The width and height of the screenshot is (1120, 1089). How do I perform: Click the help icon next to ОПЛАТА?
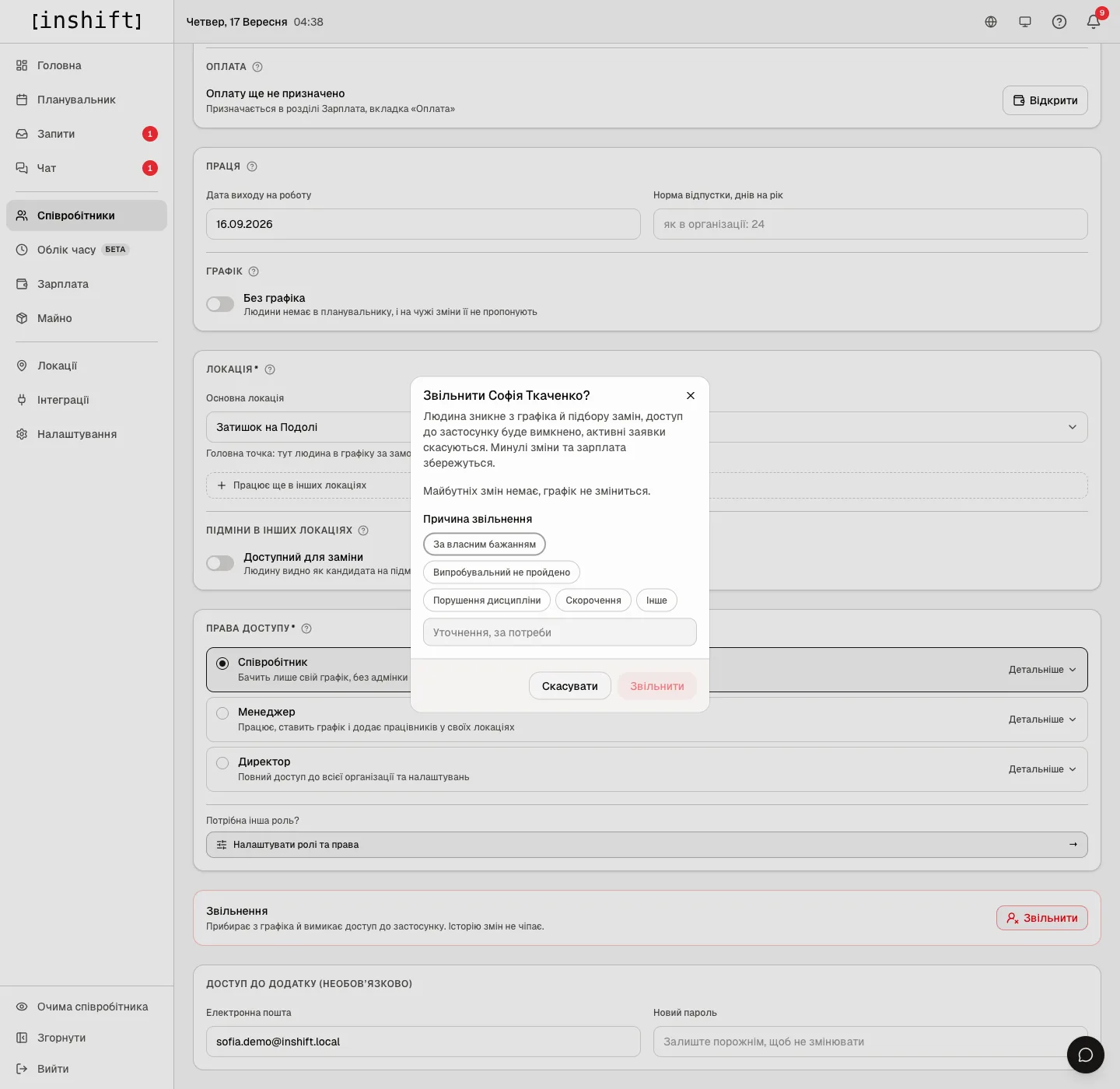(257, 67)
